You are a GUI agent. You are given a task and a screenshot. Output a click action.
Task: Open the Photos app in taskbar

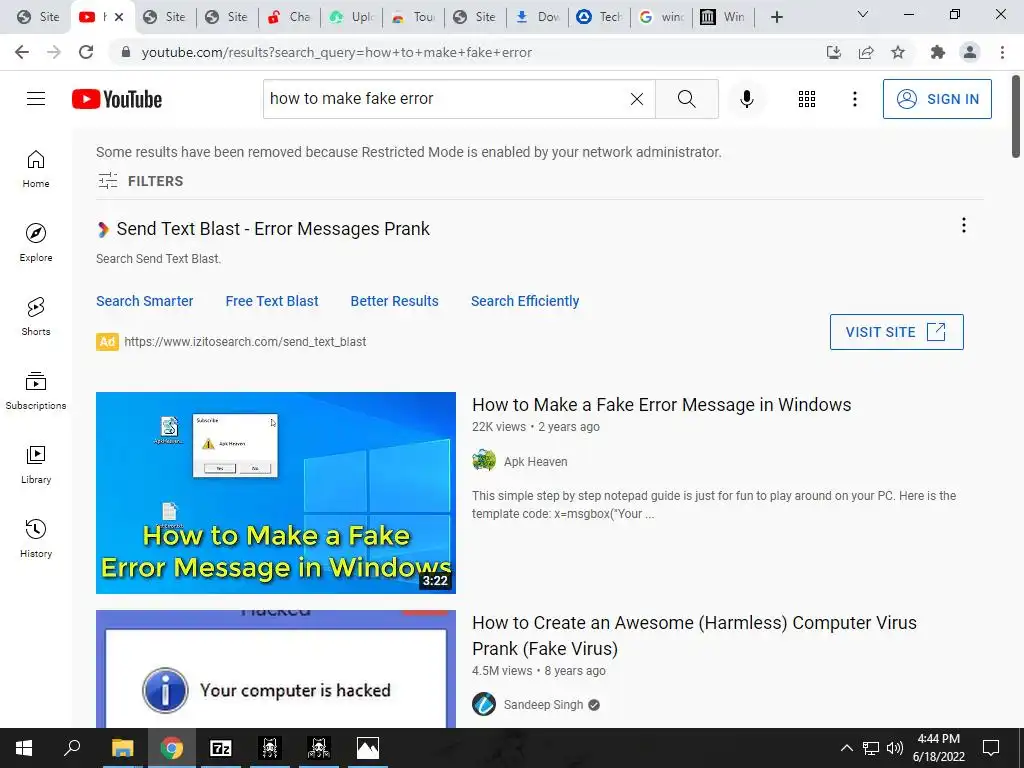pyautogui.click(x=368, y=748)
